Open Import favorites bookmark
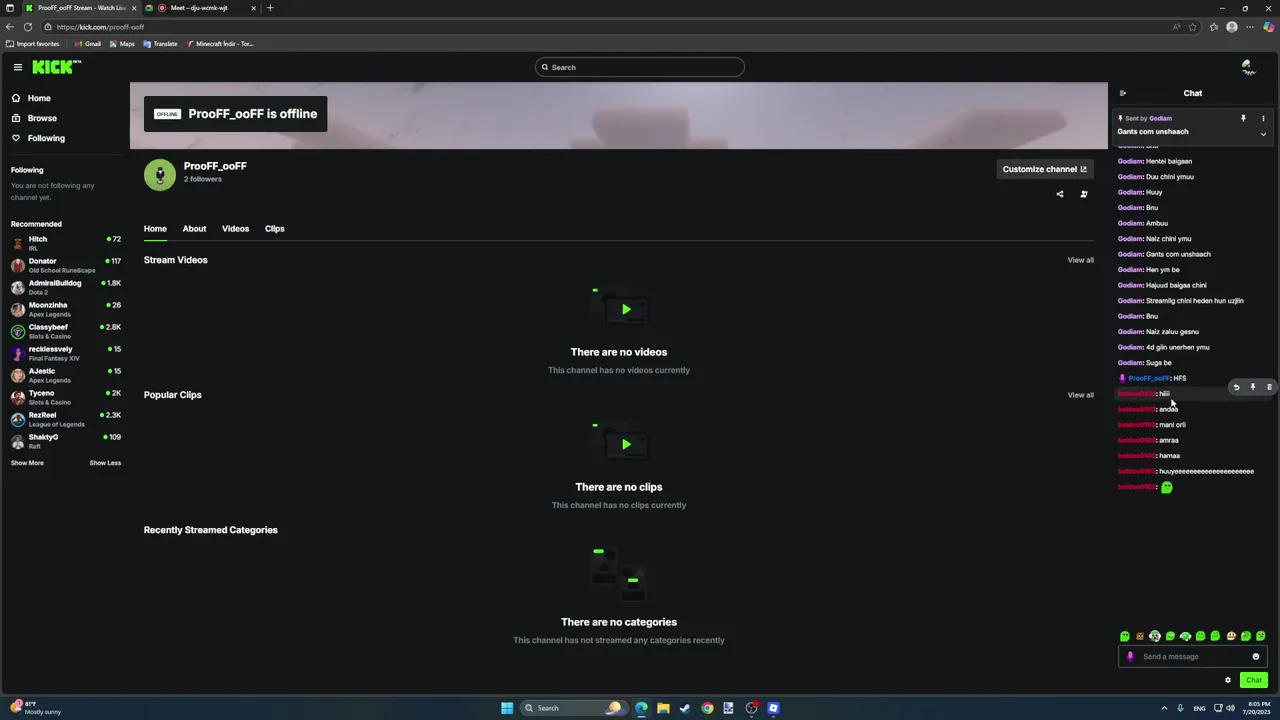This screenshot has width=1280, height=720. pos(33,44)
